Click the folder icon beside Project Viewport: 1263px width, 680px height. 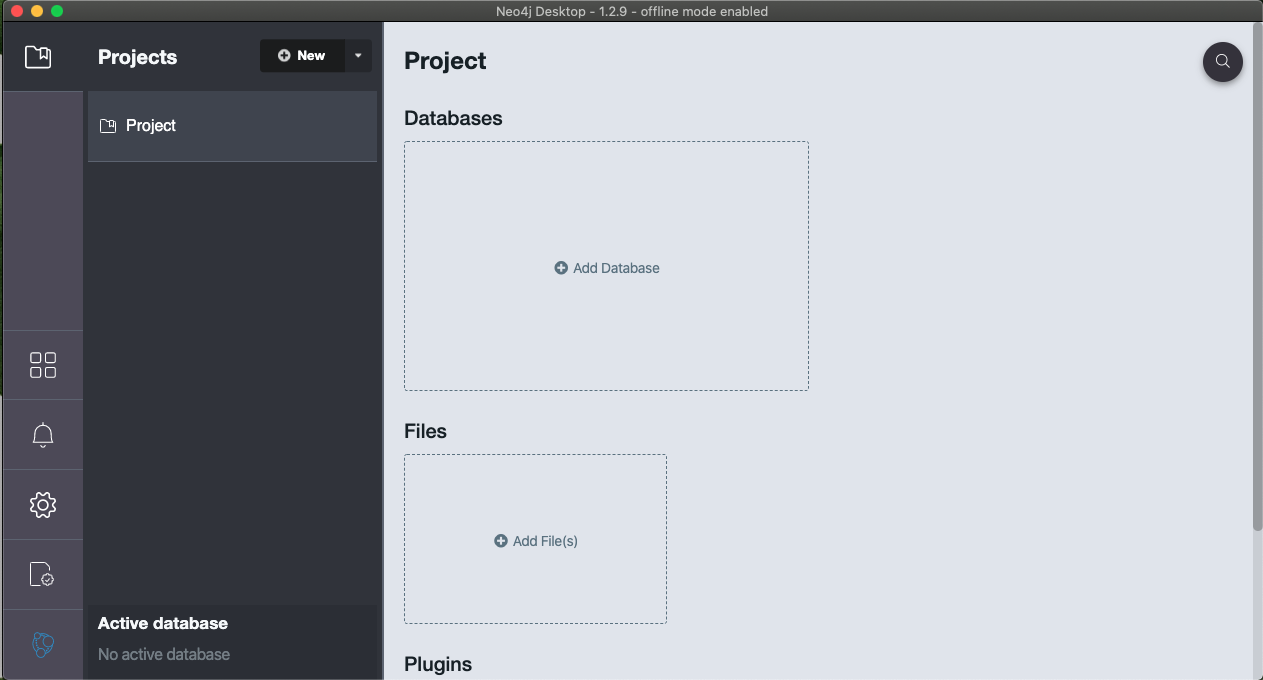point(108,126)
